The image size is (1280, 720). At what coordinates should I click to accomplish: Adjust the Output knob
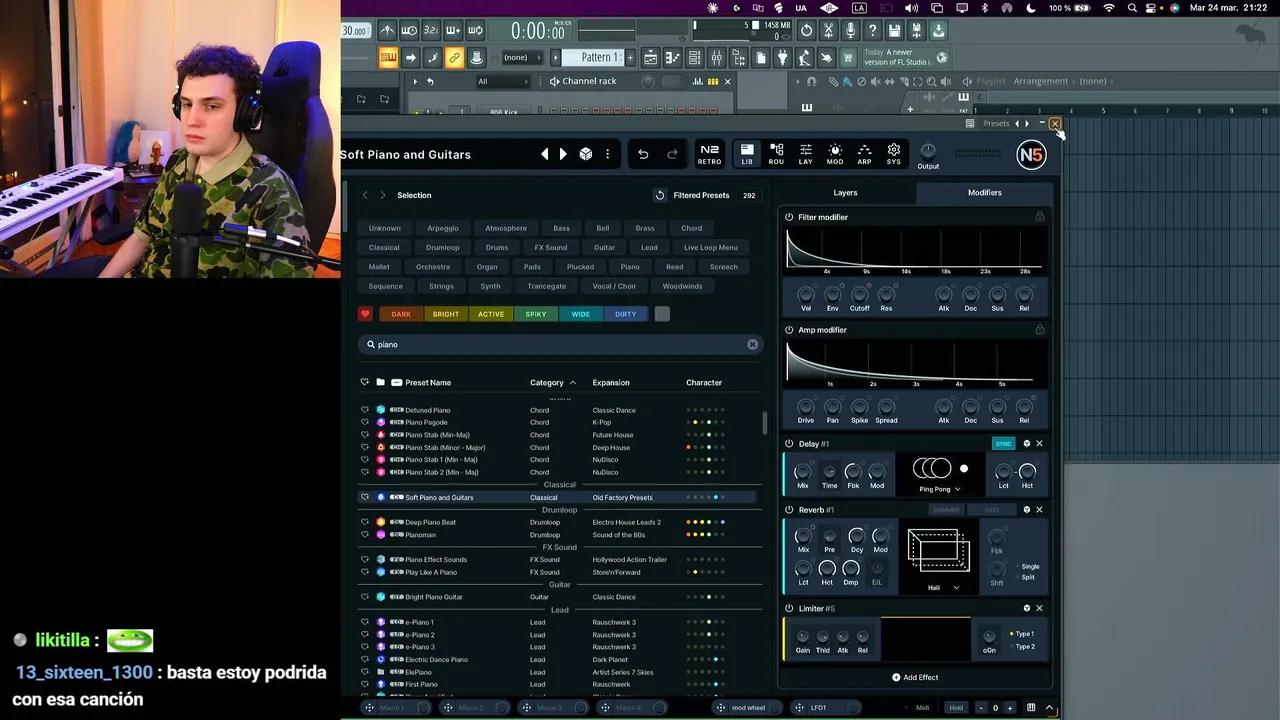coord(928,151)
